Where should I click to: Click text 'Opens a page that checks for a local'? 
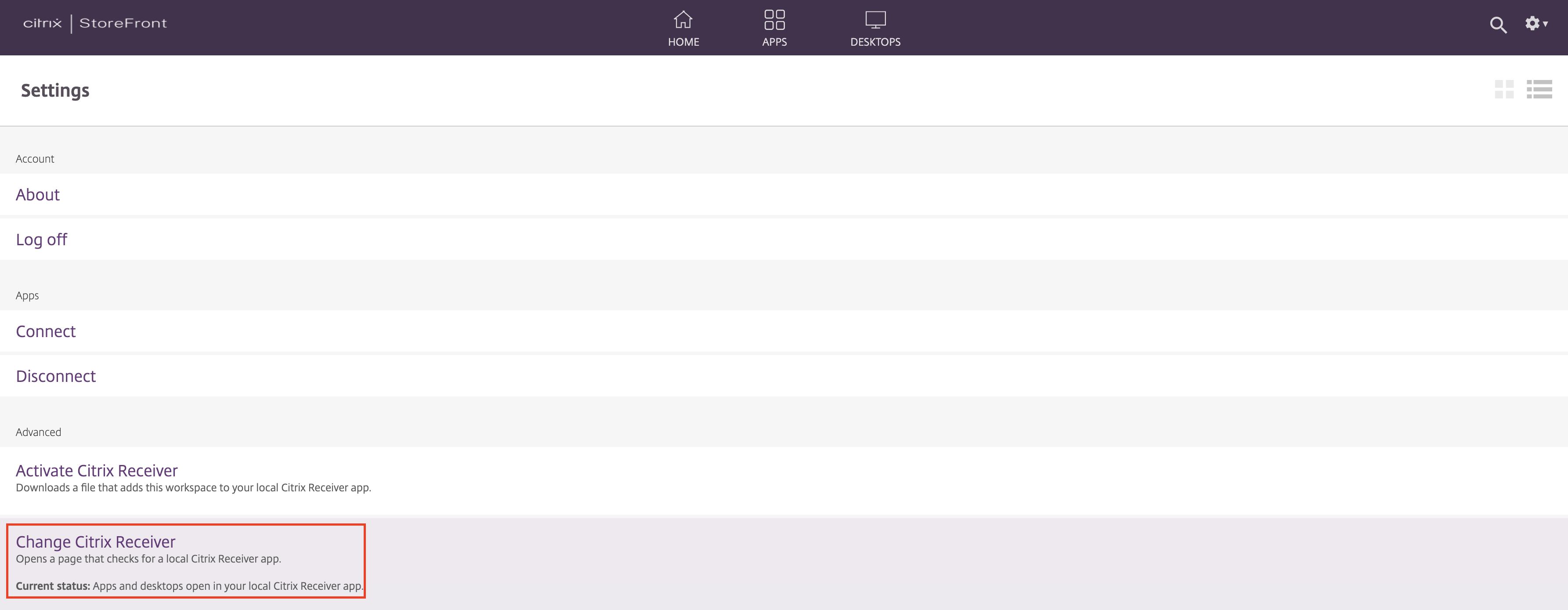point(102,559)
